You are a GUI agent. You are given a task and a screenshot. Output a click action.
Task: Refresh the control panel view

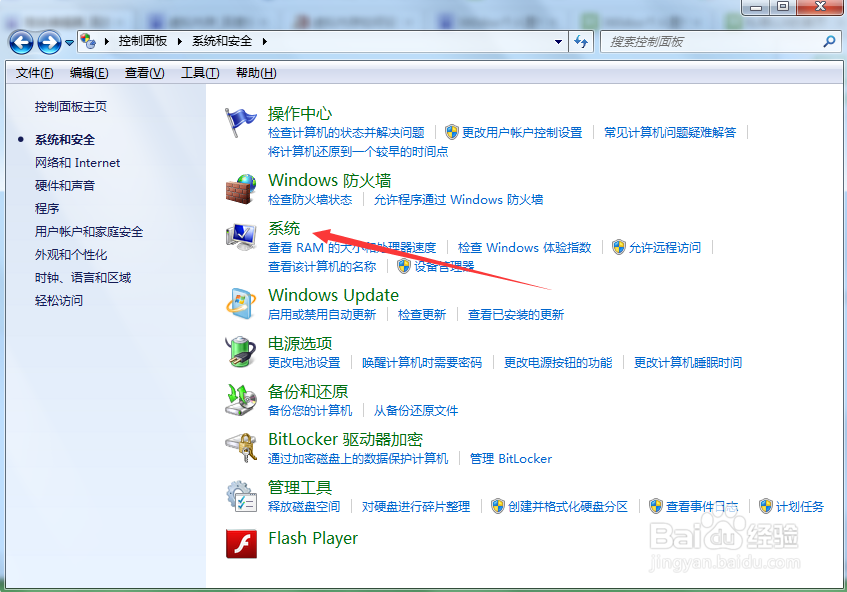tap(581, 42)
